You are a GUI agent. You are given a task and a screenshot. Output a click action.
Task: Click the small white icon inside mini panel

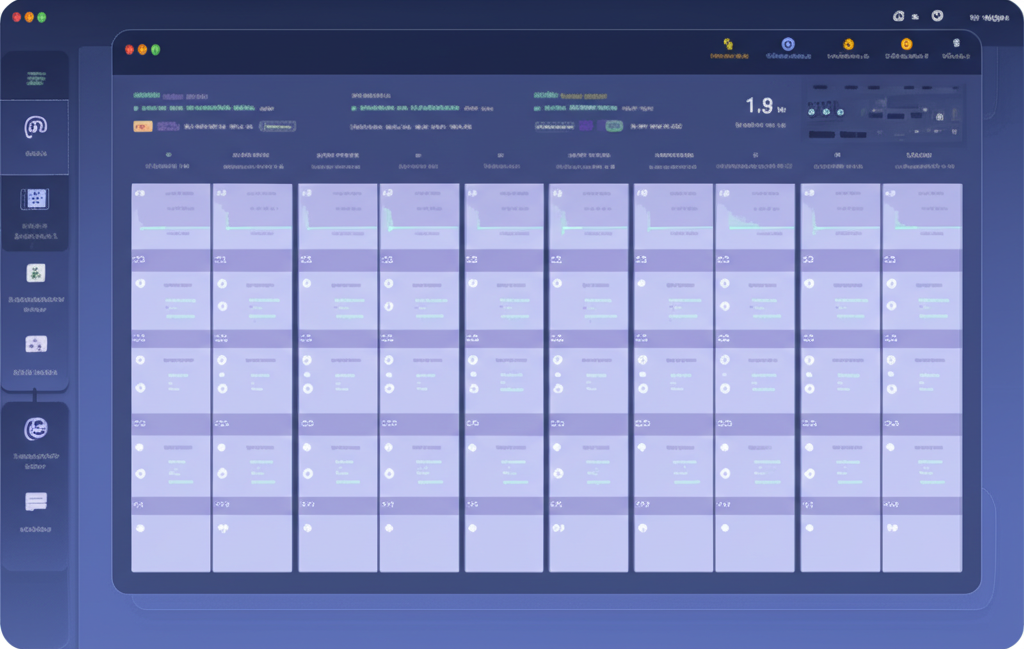(940, 117)
